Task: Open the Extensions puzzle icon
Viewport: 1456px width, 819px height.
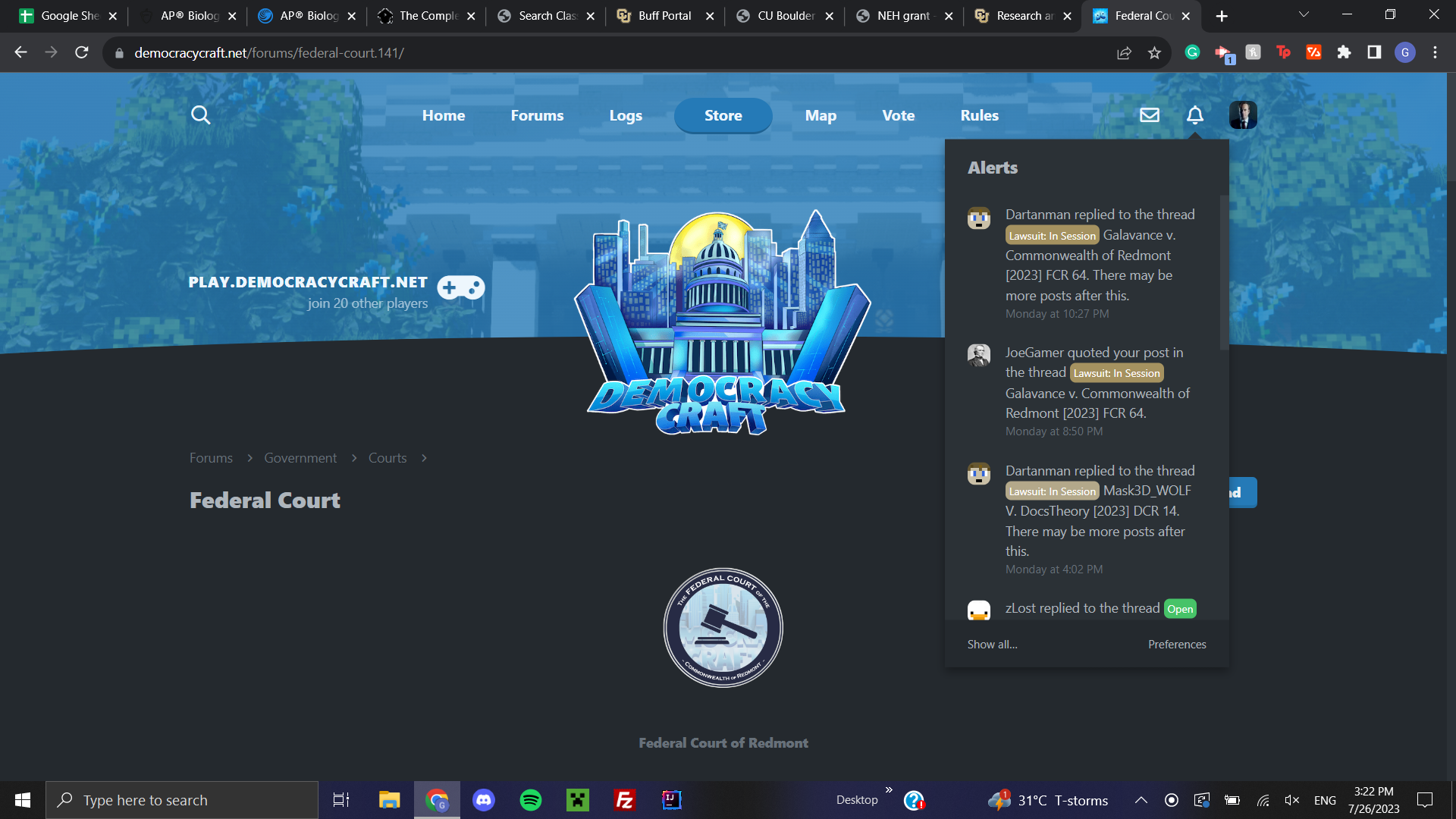Action: pos(1344,52)
